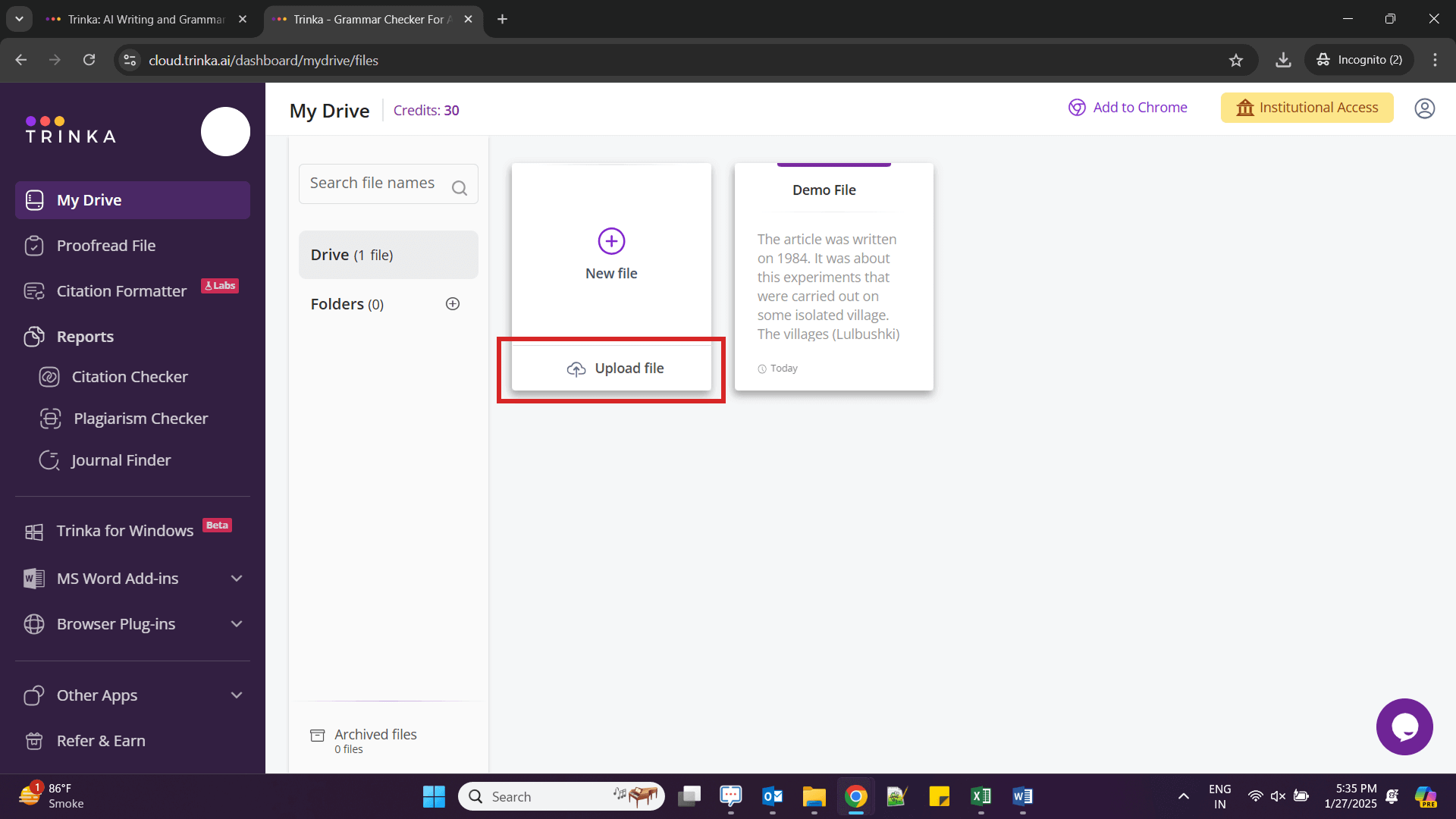
Task: Open Proofread File page
Action: (x=106, y=246)
